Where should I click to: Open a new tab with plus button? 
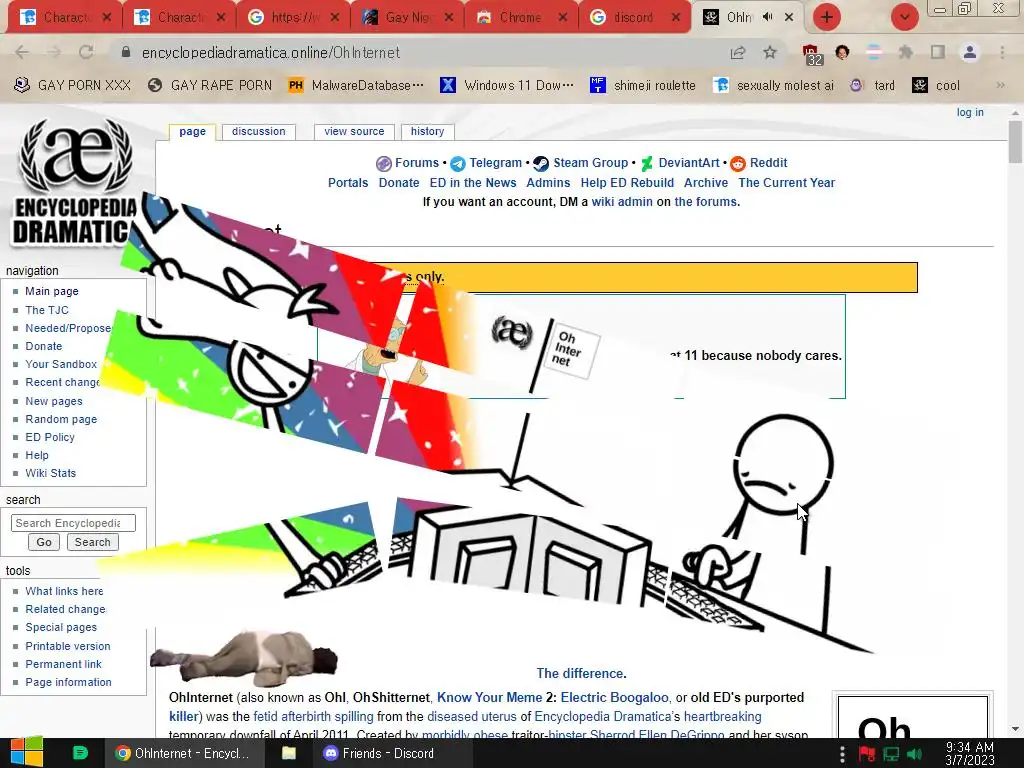827,17
